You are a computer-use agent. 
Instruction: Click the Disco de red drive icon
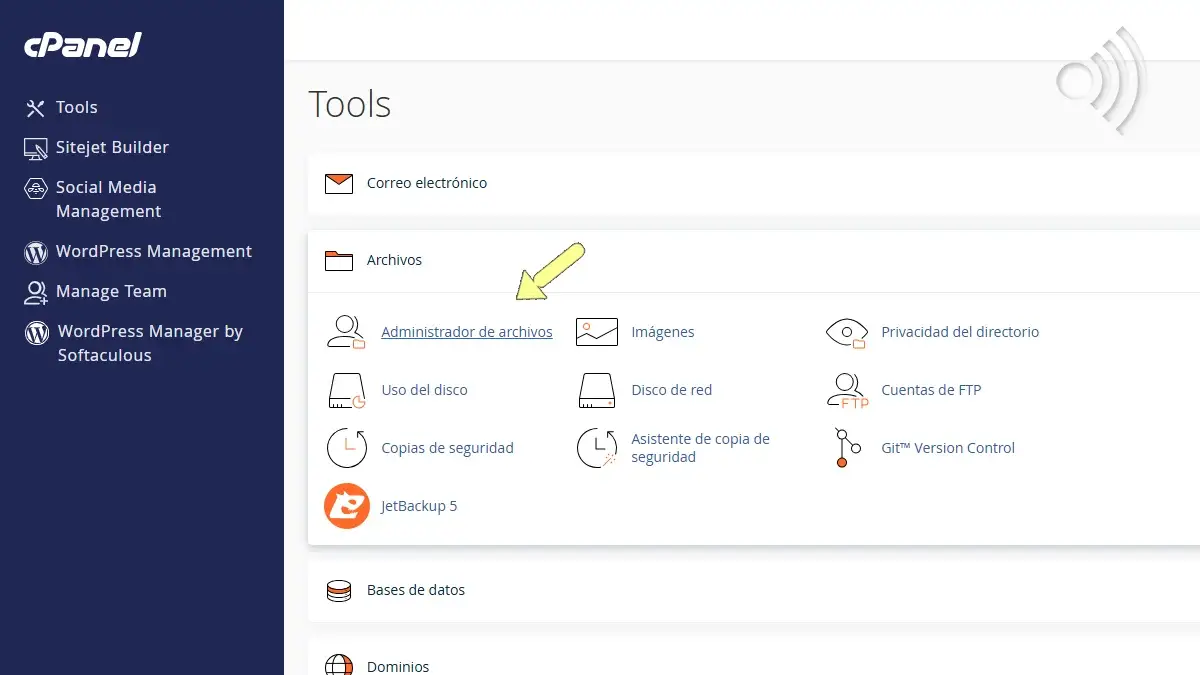point(596,390)
